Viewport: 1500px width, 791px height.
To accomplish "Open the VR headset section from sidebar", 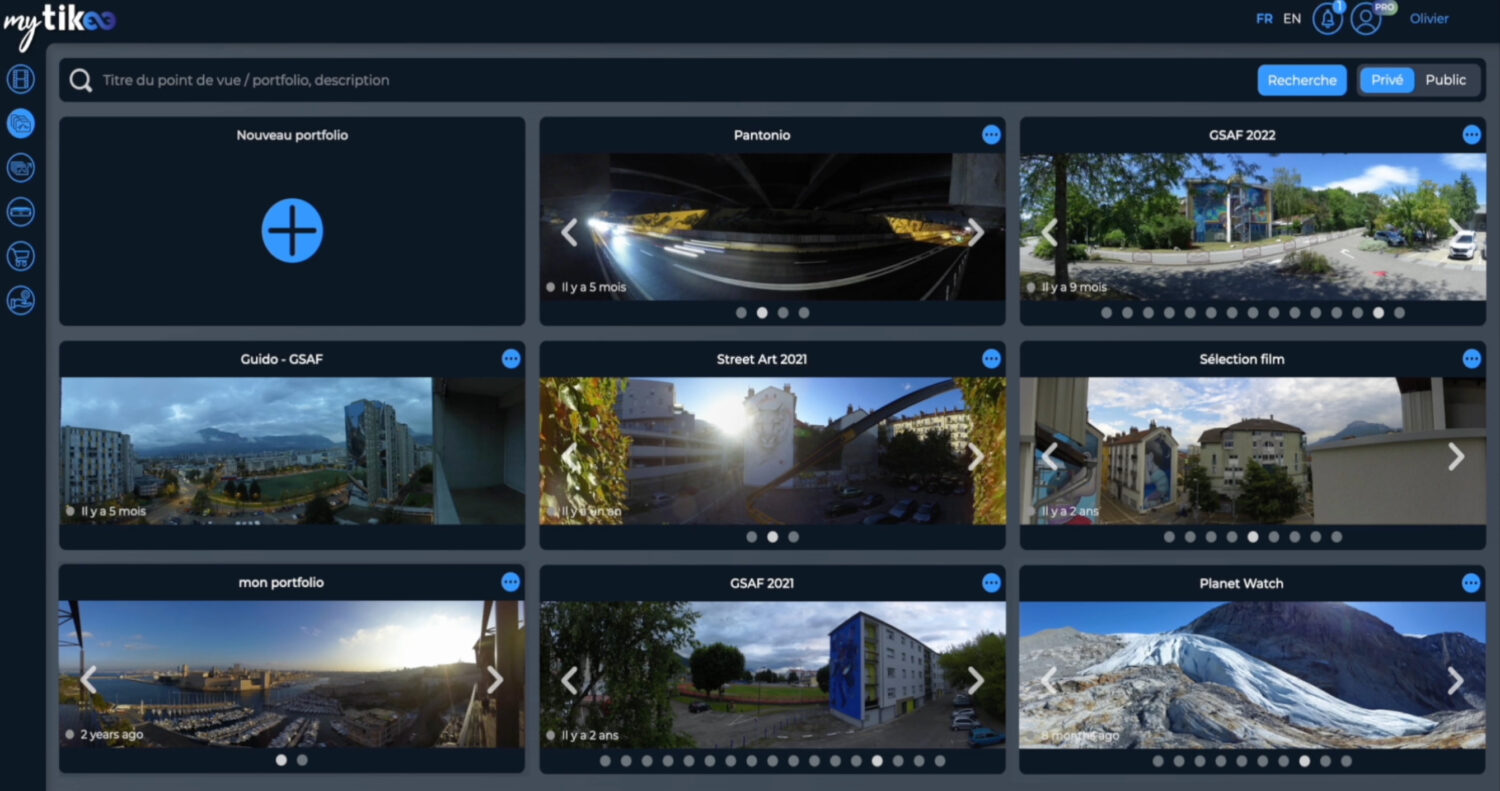I will tap(20, 167).
